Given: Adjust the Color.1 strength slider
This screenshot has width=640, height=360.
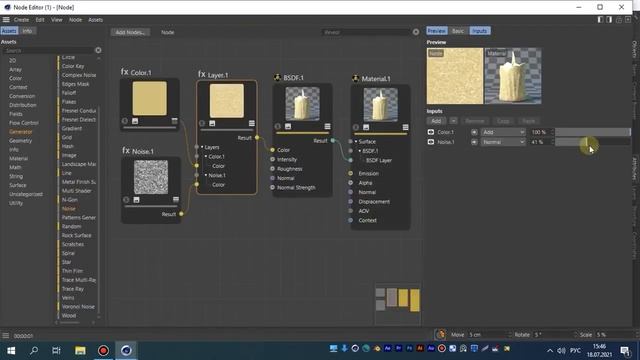Looking at the screenshot, I should click(593, 132).
